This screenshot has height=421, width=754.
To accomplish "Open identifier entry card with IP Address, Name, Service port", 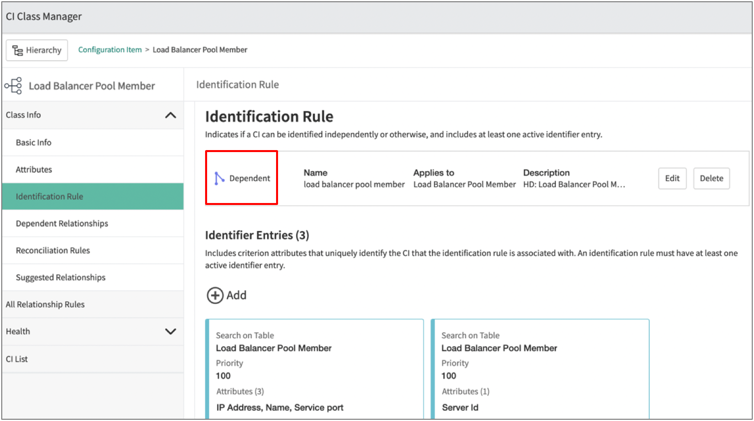I will (x=314, y=369).
